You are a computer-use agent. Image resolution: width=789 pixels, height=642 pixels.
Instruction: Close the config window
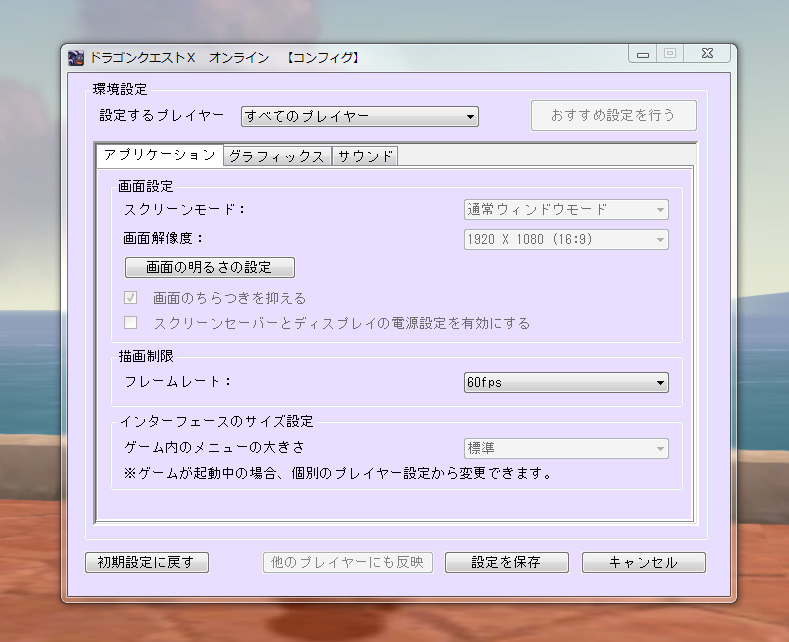707,54
